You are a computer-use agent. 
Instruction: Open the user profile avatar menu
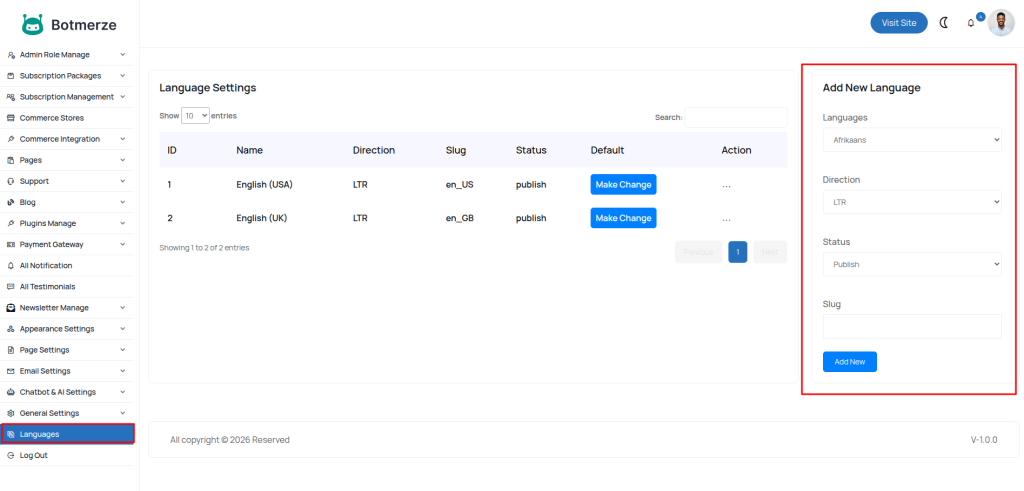click(1001, 23)
